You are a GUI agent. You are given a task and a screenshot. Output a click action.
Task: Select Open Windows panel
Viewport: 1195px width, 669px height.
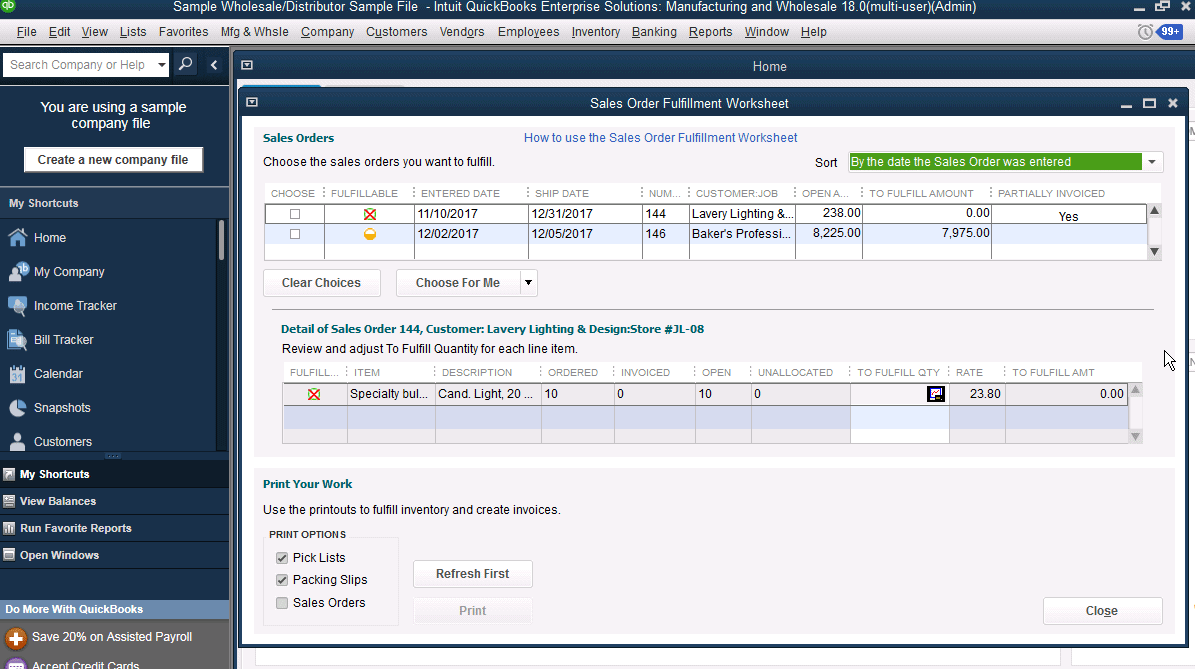pos(114,555)
